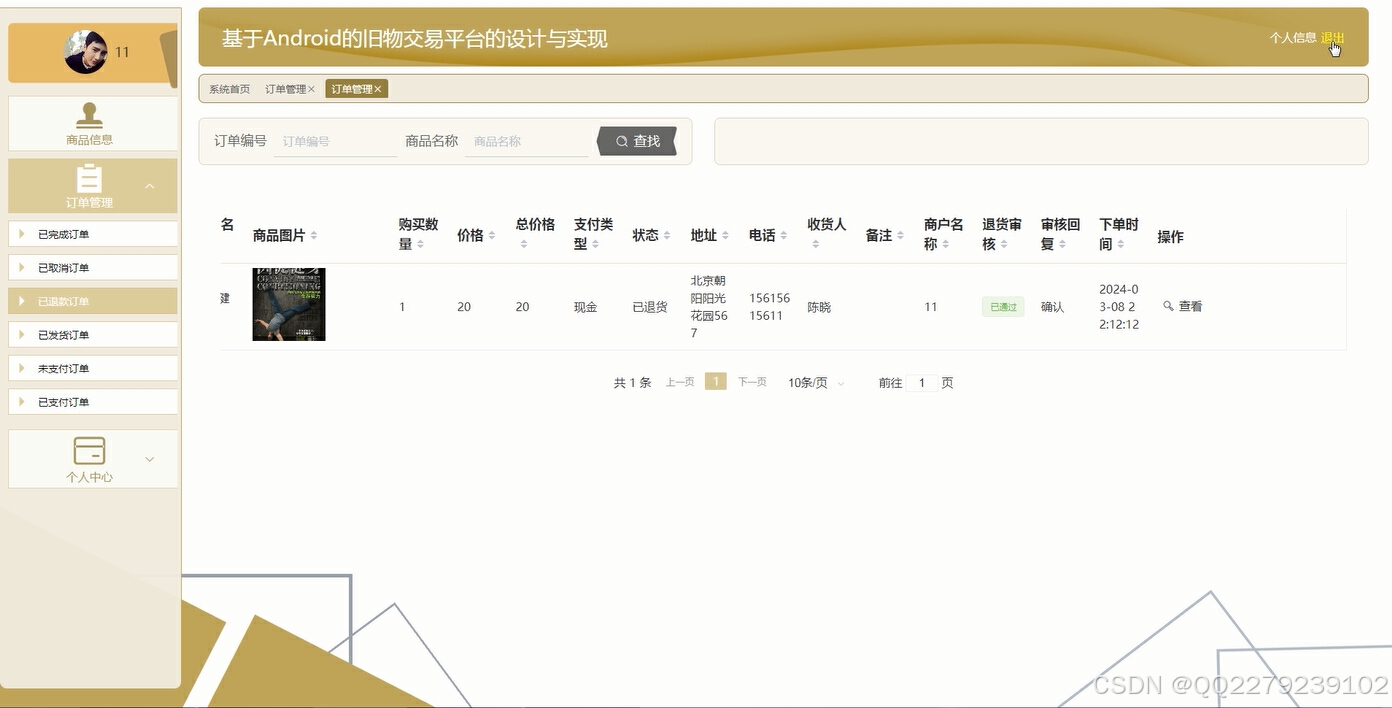Open 个人中心 via its card icon

pyautogui.click(x=92, y=450)
